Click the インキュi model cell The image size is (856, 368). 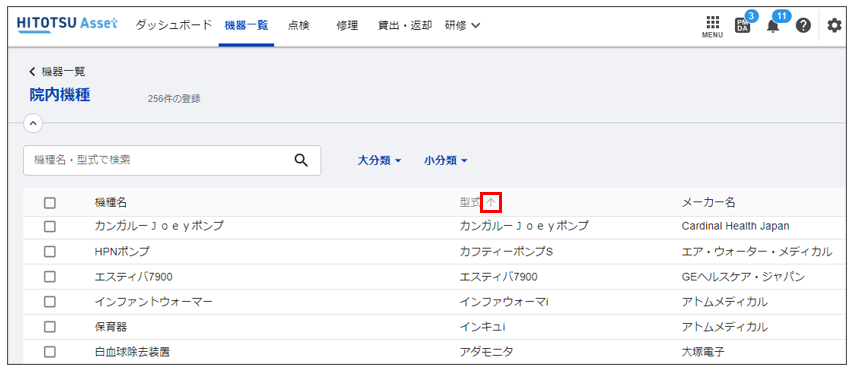pos(483,327)
